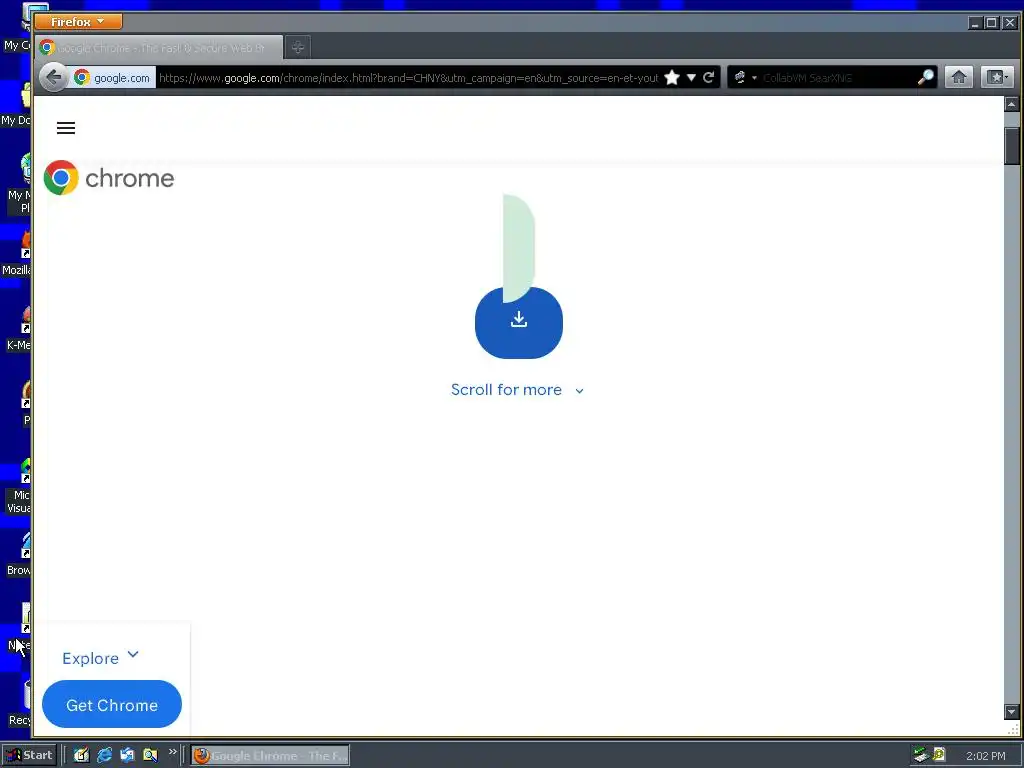The height and width of the screenshot is (768, 1024).
Task: Click the network tray icon
Action: pos(921,755)
